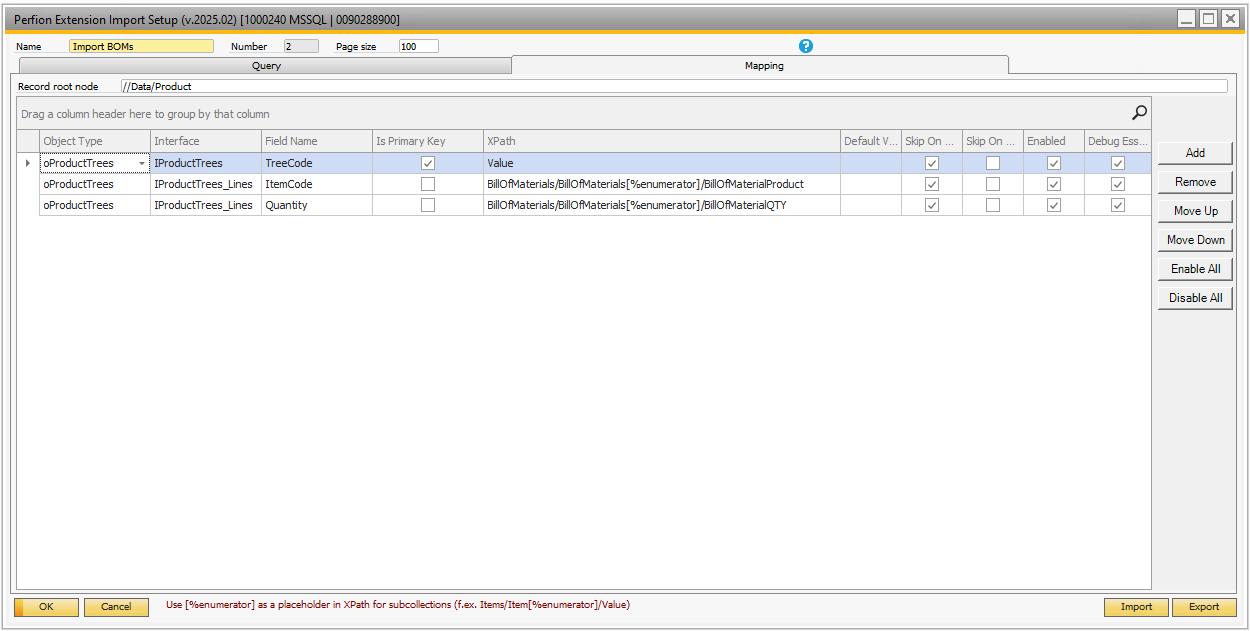This screenshot has height=631, width=1250.
Task: Select XPath cell ending in BillOfMaterialQTY
Action: pos(662,205)
